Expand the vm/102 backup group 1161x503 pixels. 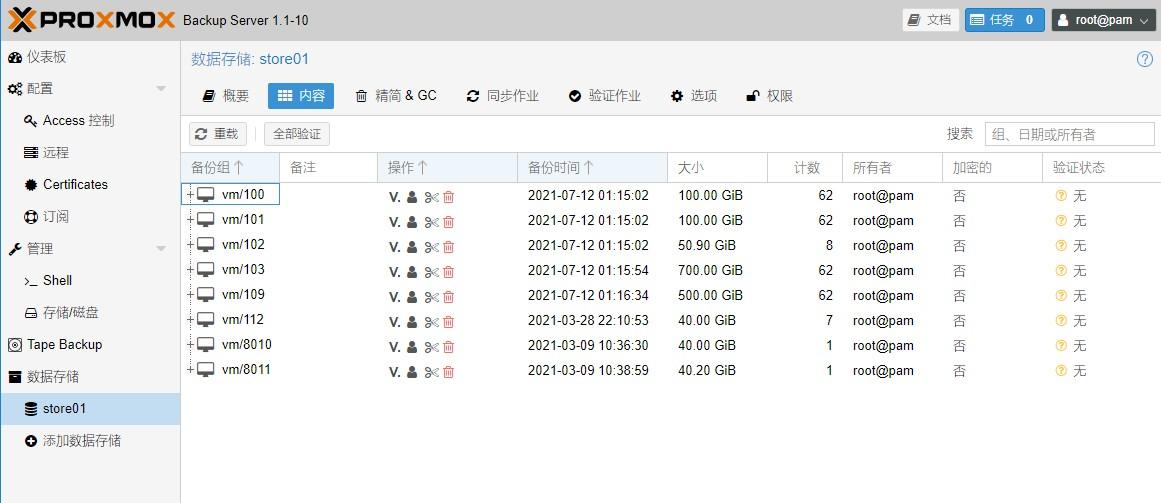tap(189, 245)
